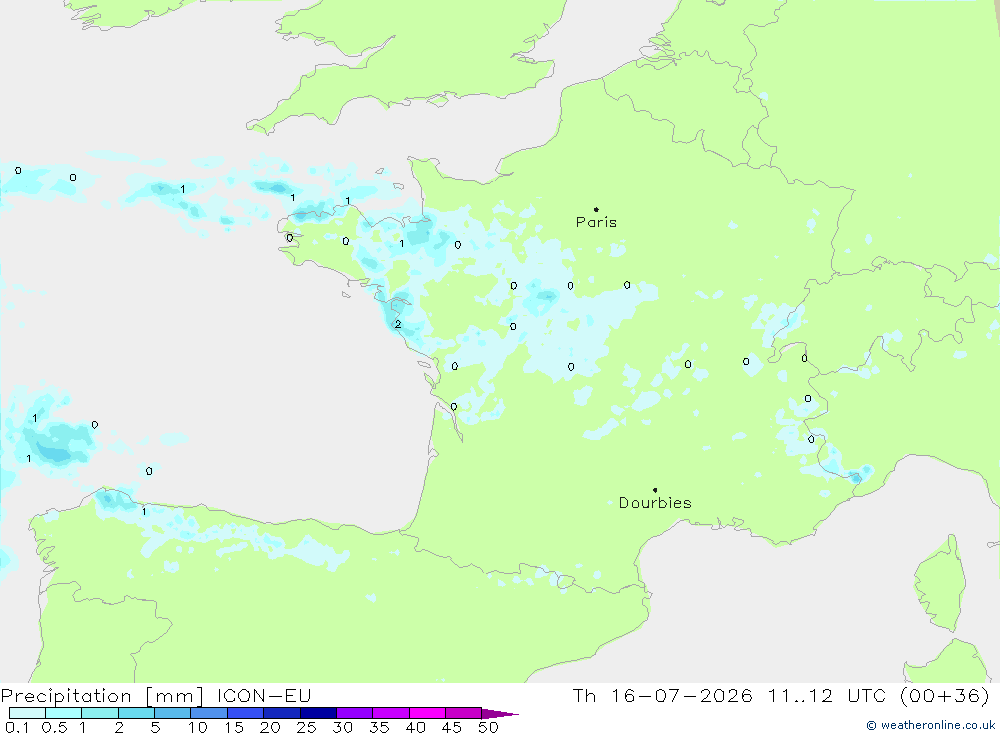Pick the 0.5–1 mm legend color swatch
This screenshot has width=1000, height=733.
[64, 713]
